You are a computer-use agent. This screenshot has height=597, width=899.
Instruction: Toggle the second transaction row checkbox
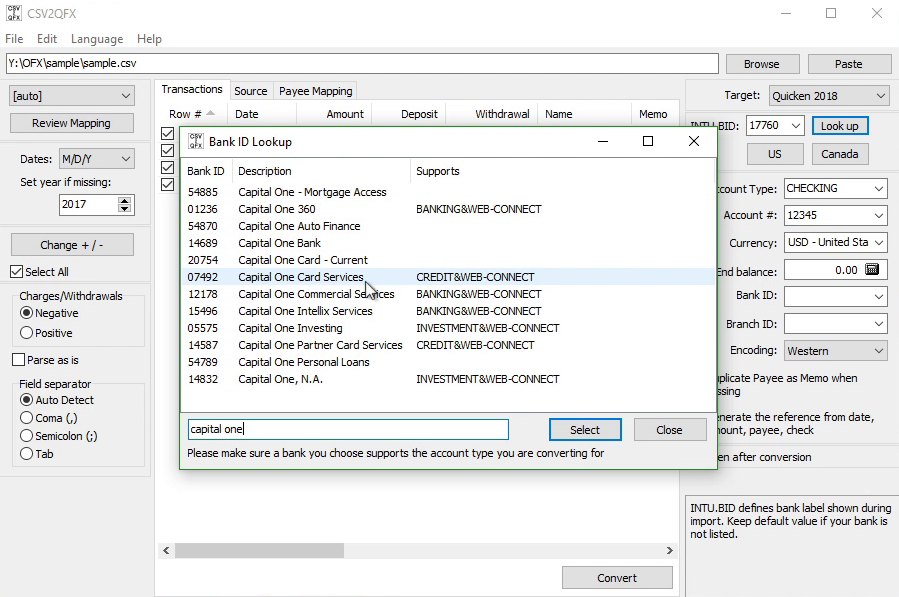click(167, 151)
